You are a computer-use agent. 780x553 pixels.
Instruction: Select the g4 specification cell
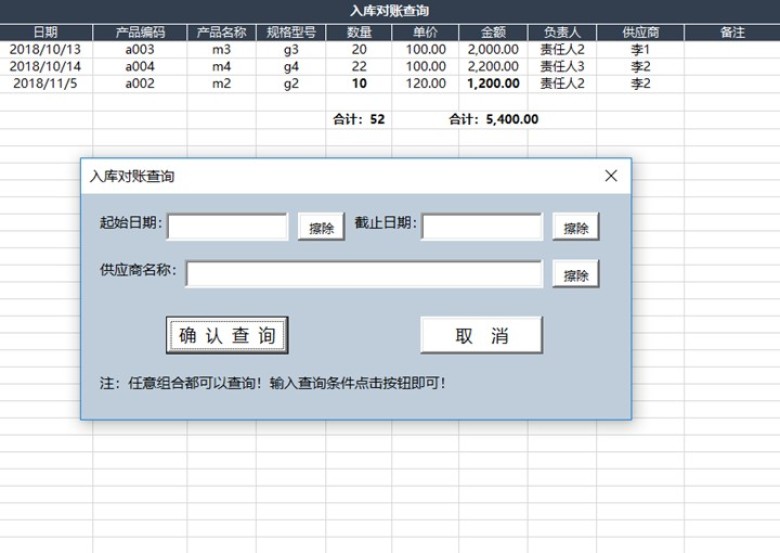pyautogui.click(x=291, y=67)
